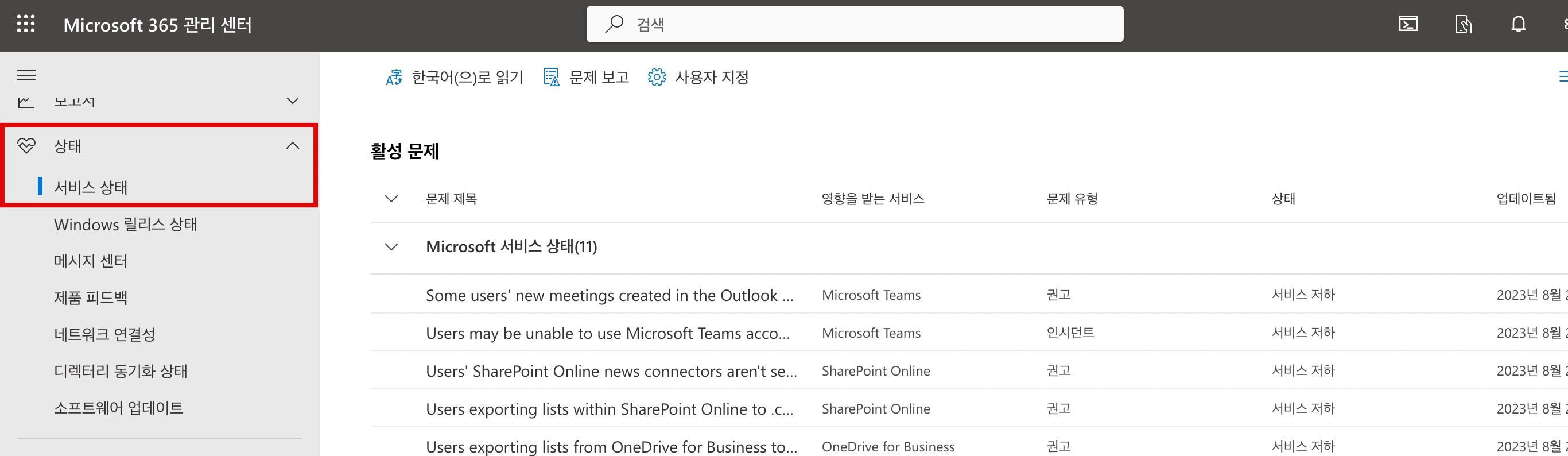Open issue 'Users exporting lists within SharePoint Online'
This screenshot has height=456, width=1568.
[x=610, y=408]
